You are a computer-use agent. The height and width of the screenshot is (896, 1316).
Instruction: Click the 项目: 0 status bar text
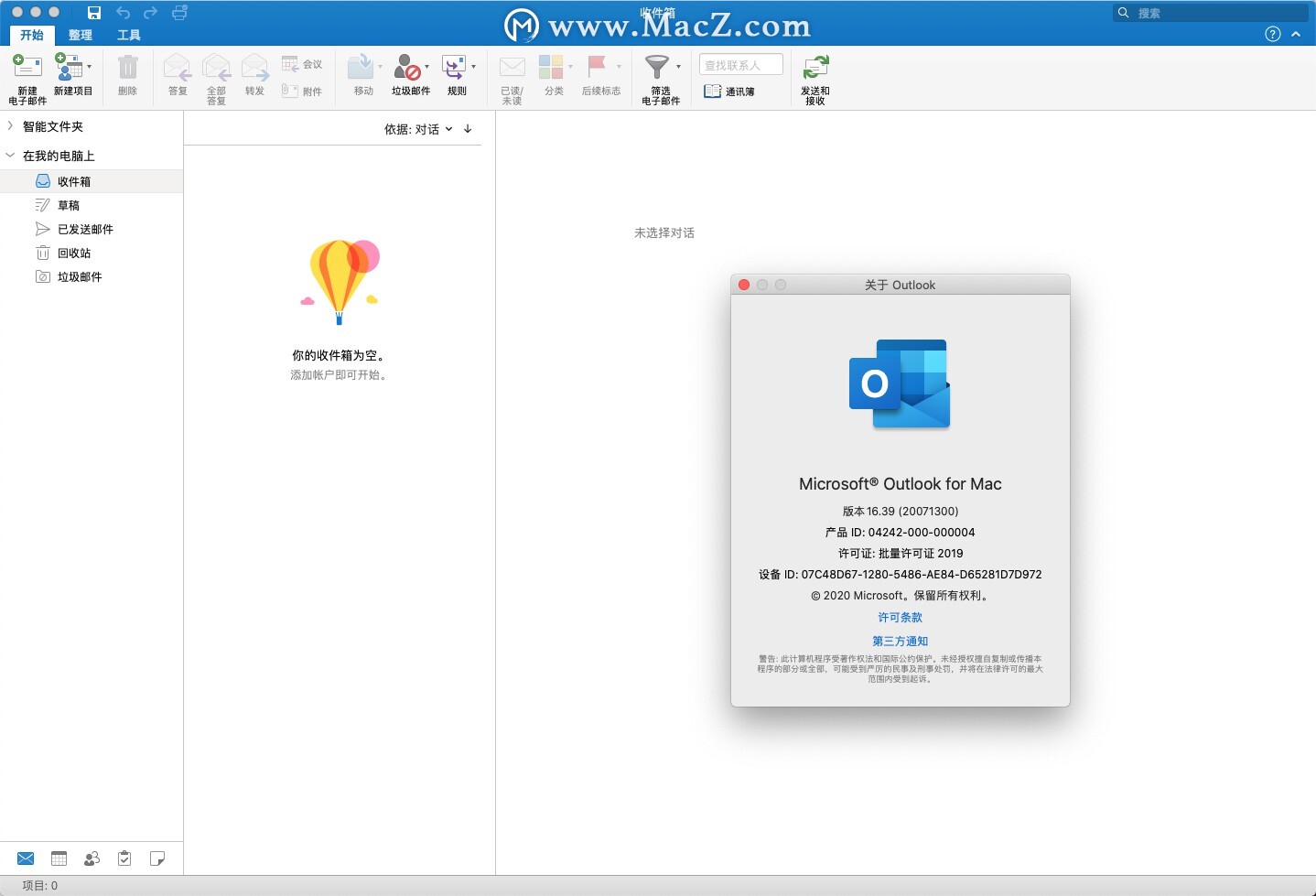click(40, 886)
